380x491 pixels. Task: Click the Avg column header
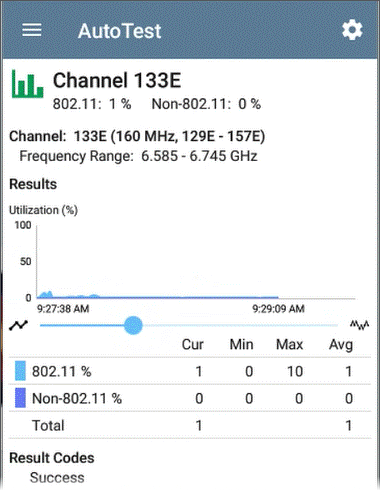[341, 345]
